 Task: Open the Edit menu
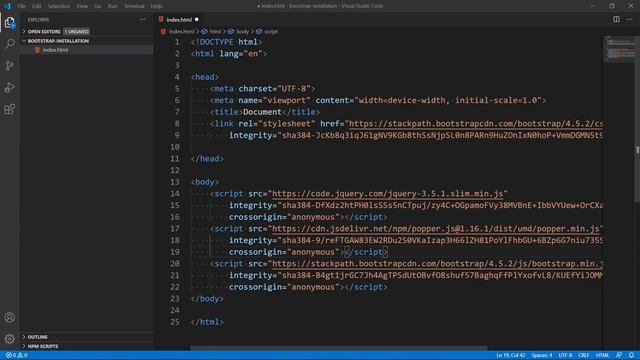click(x=37, y=6)
